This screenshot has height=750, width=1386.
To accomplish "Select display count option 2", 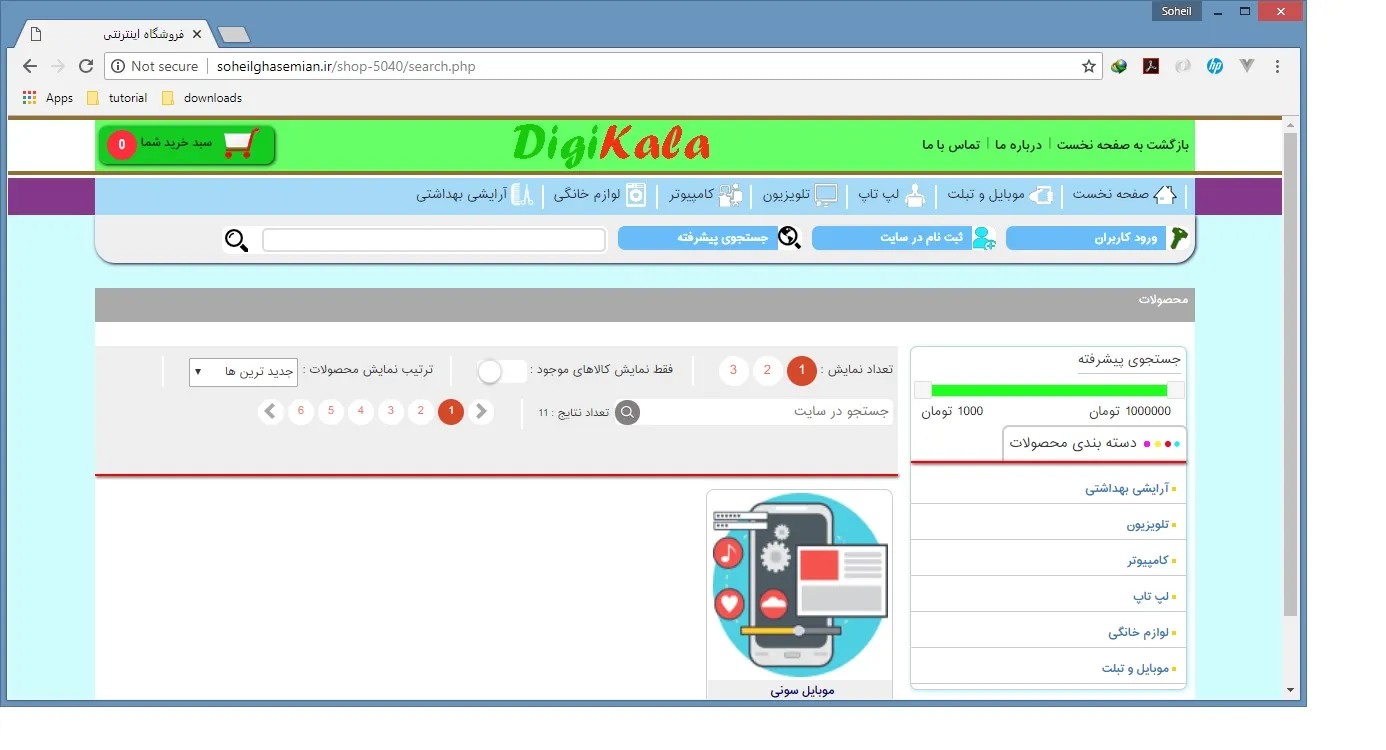I will pos(767,371).
